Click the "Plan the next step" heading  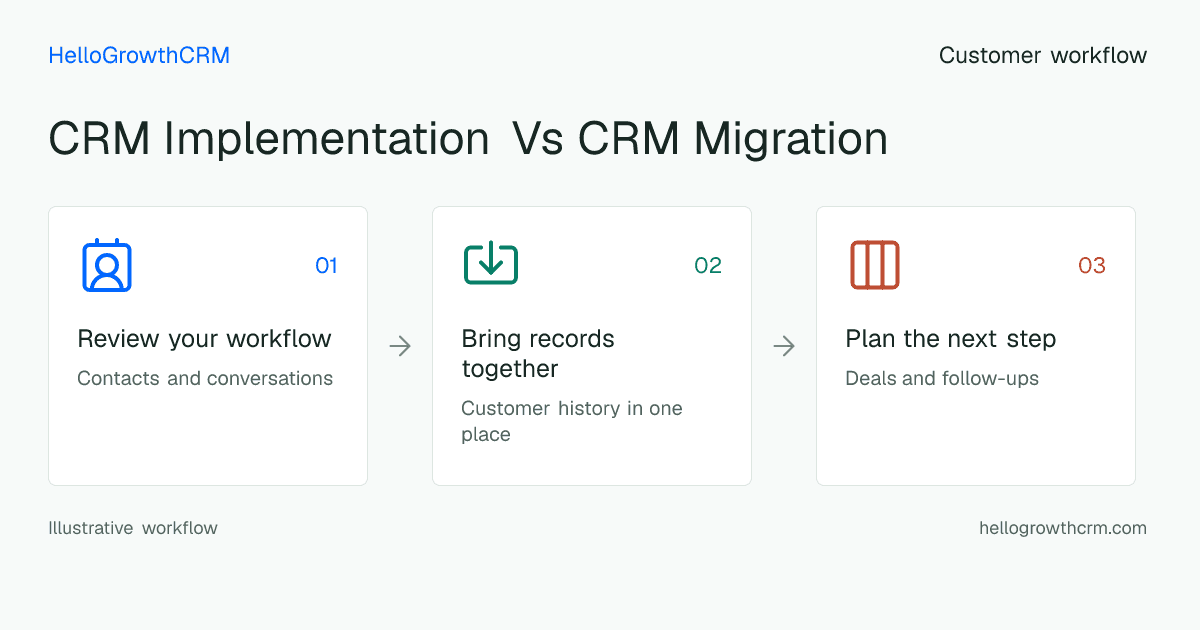coord(951,339)
